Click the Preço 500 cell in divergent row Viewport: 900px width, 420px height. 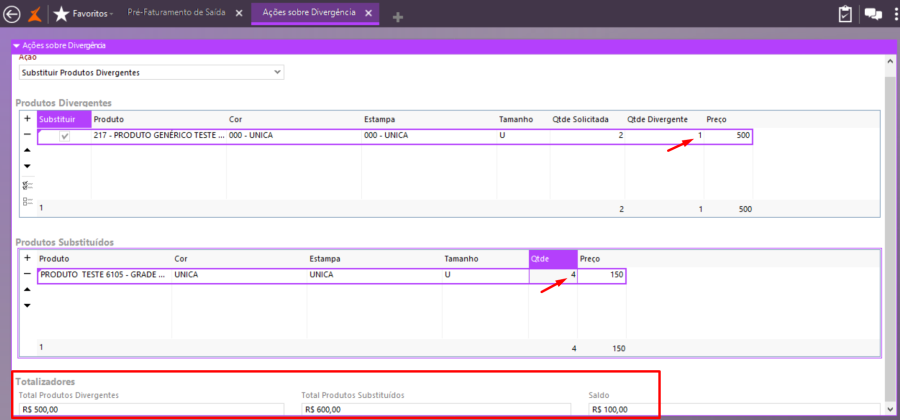(728, 137)
